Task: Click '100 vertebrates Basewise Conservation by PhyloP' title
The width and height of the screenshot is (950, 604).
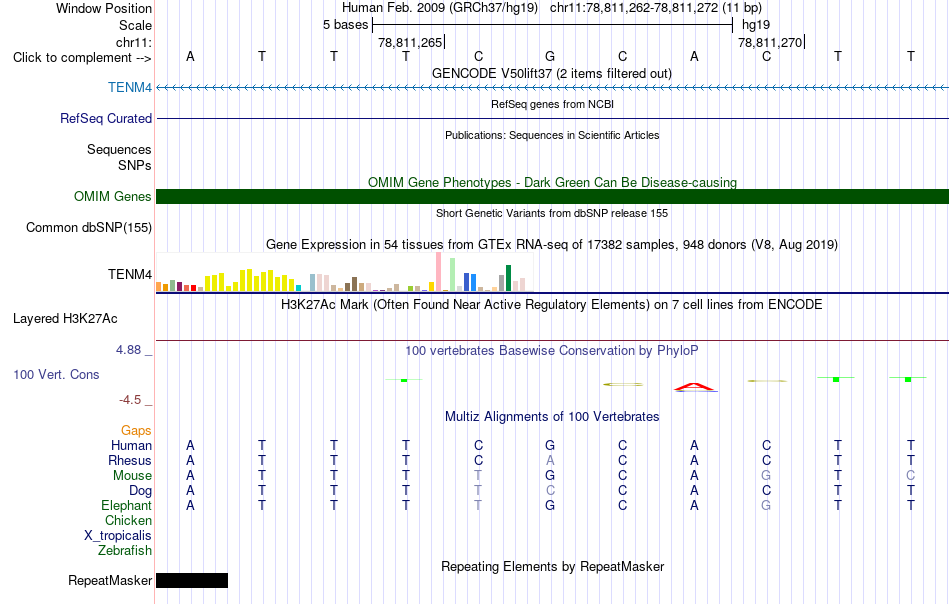Action: (552, 350)
